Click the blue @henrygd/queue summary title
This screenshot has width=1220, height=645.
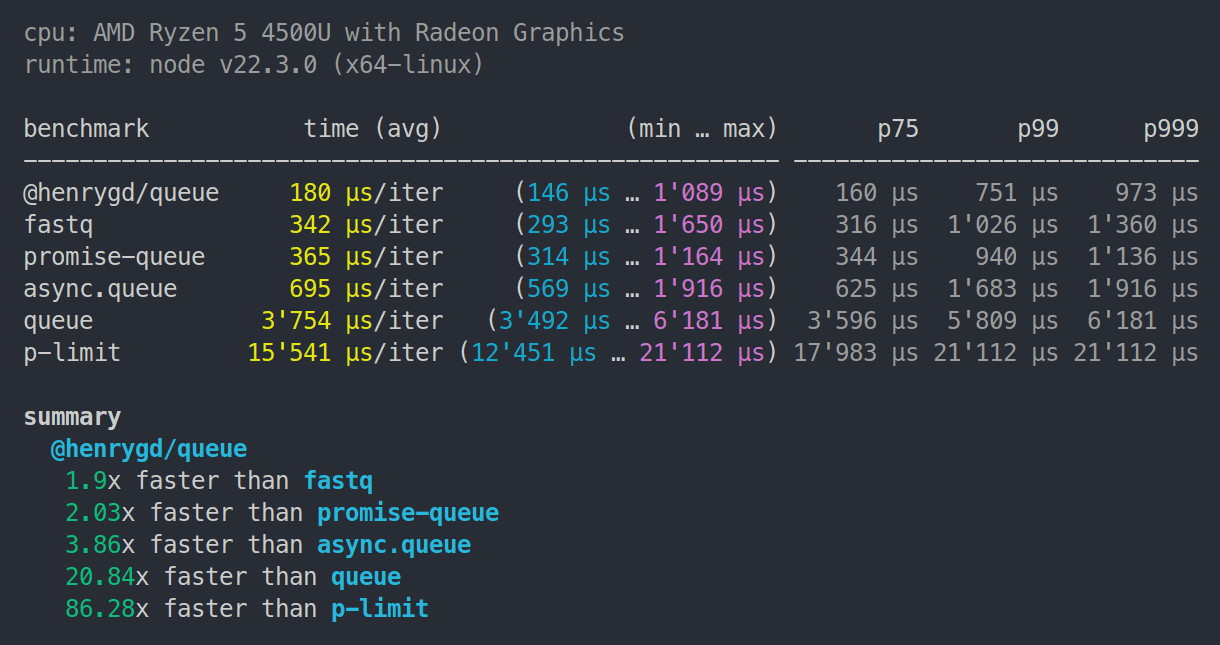(149, 449)
